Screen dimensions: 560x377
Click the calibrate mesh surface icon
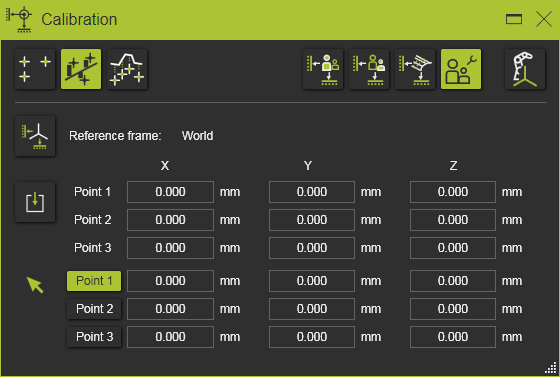[x=415, y=69]
